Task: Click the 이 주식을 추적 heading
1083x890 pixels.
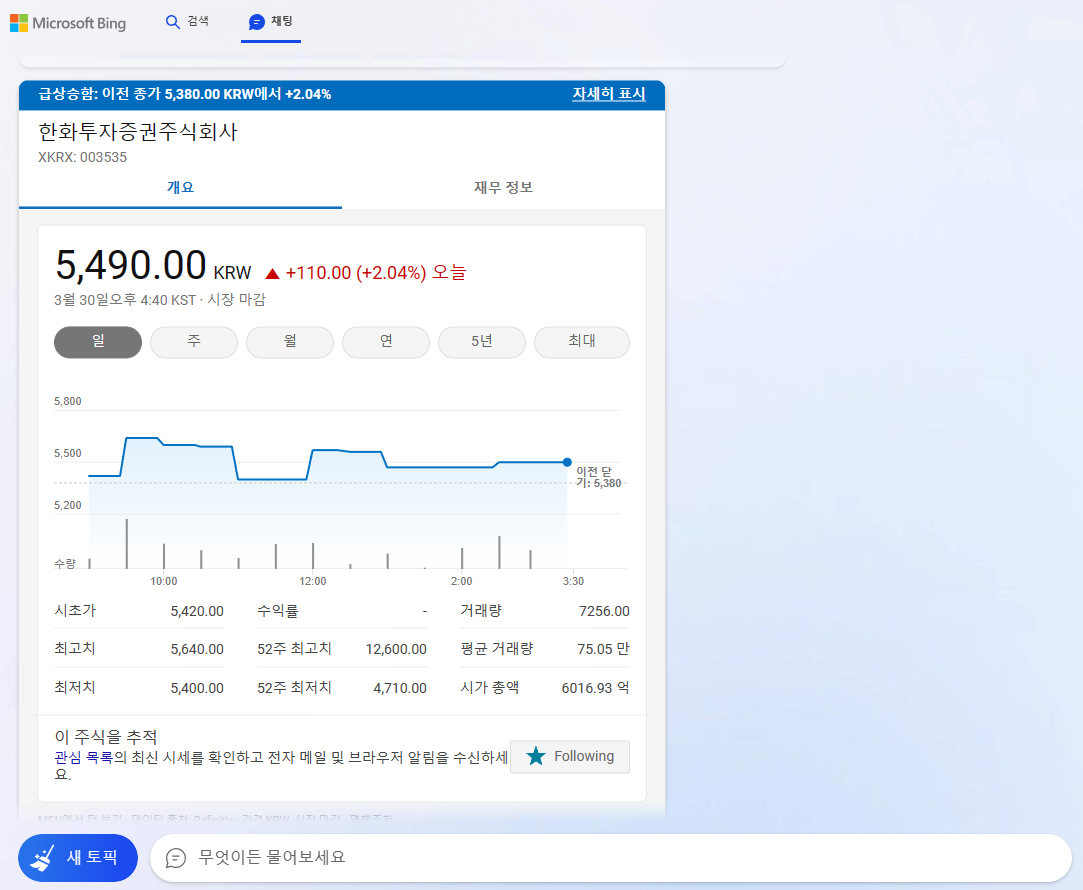Action: (x=106, y=737)
